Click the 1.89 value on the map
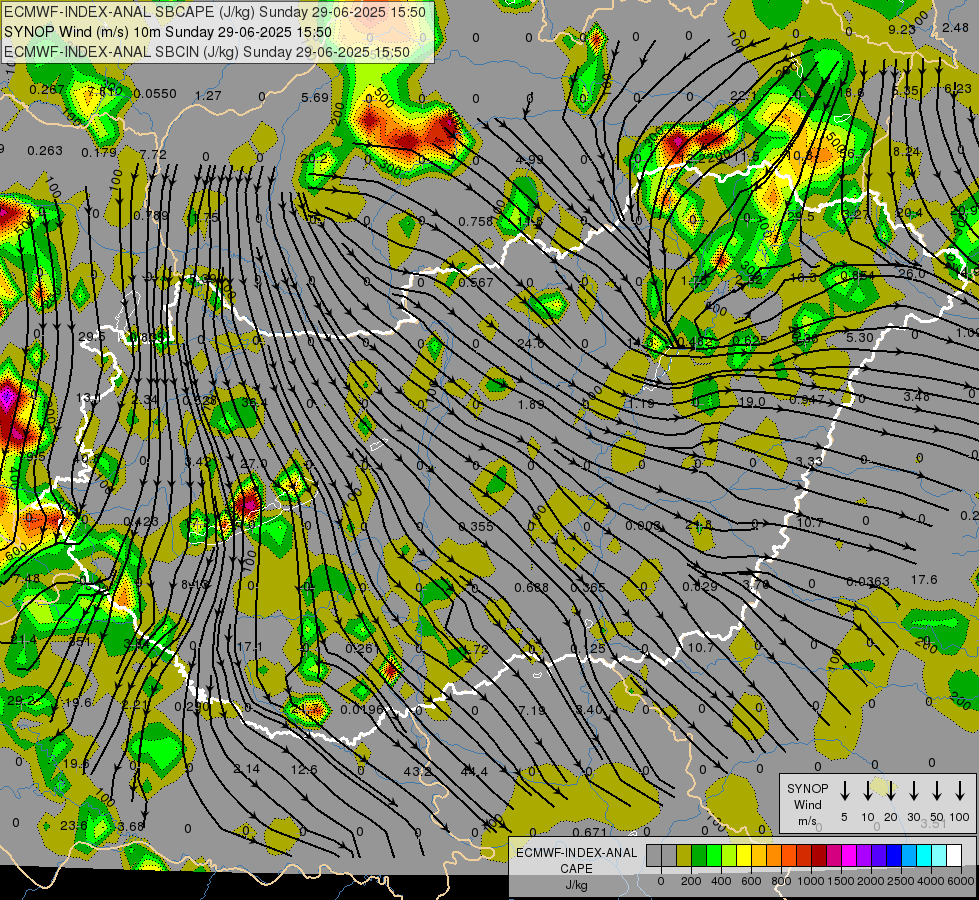This screenshot has height=900, width=979. point(531,404)
